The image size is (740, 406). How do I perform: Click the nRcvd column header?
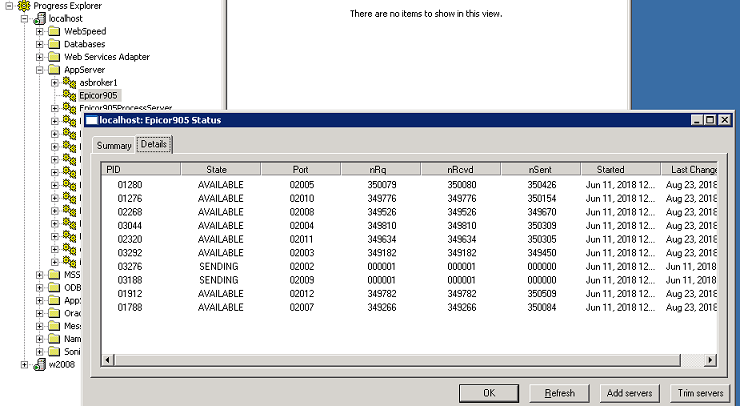click(461, 169)
